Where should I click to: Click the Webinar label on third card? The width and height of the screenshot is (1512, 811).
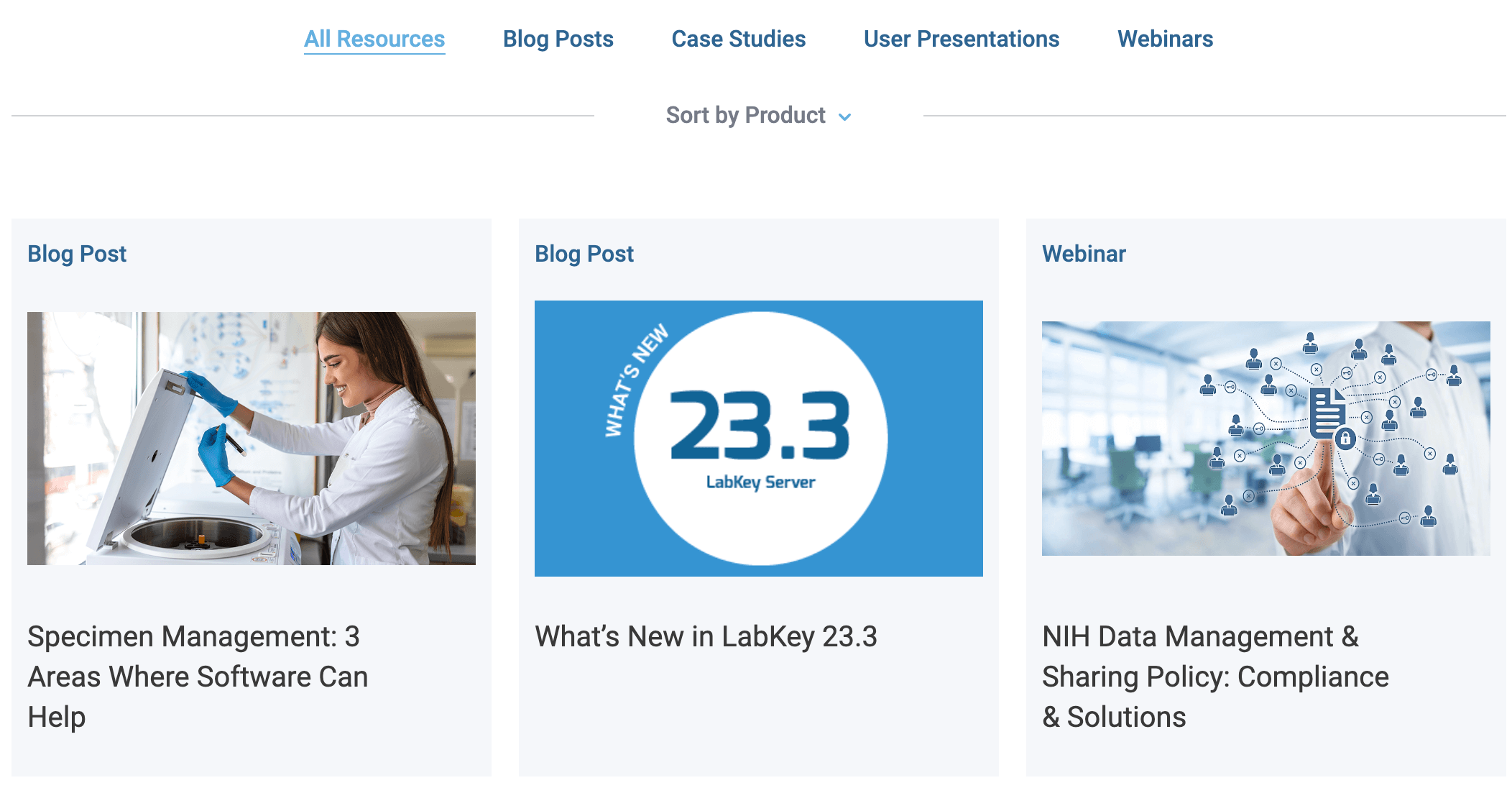tap(1084, 254)
